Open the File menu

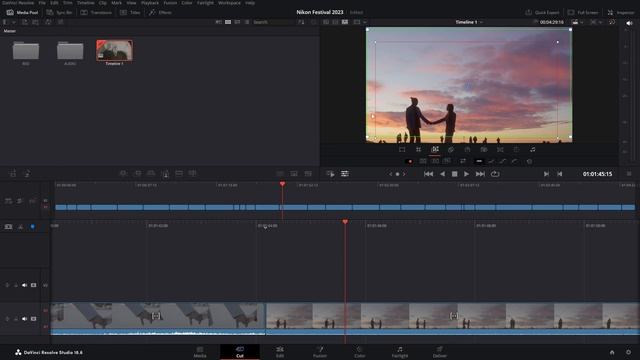click(42, 3)
